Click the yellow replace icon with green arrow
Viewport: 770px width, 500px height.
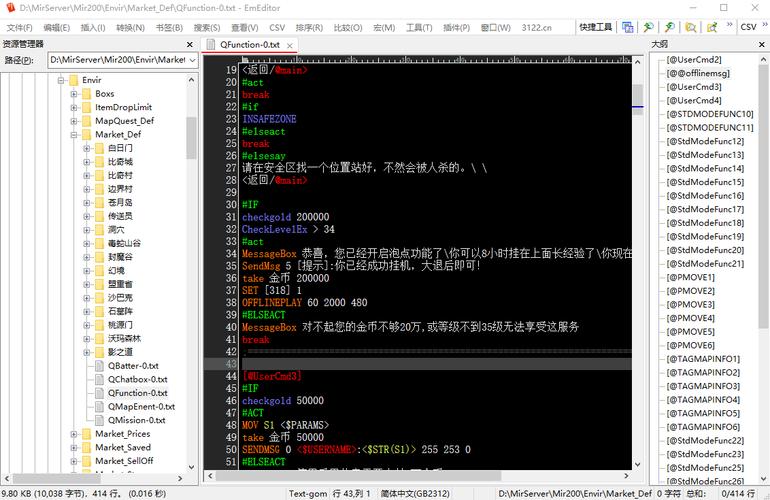pos(712,28)
